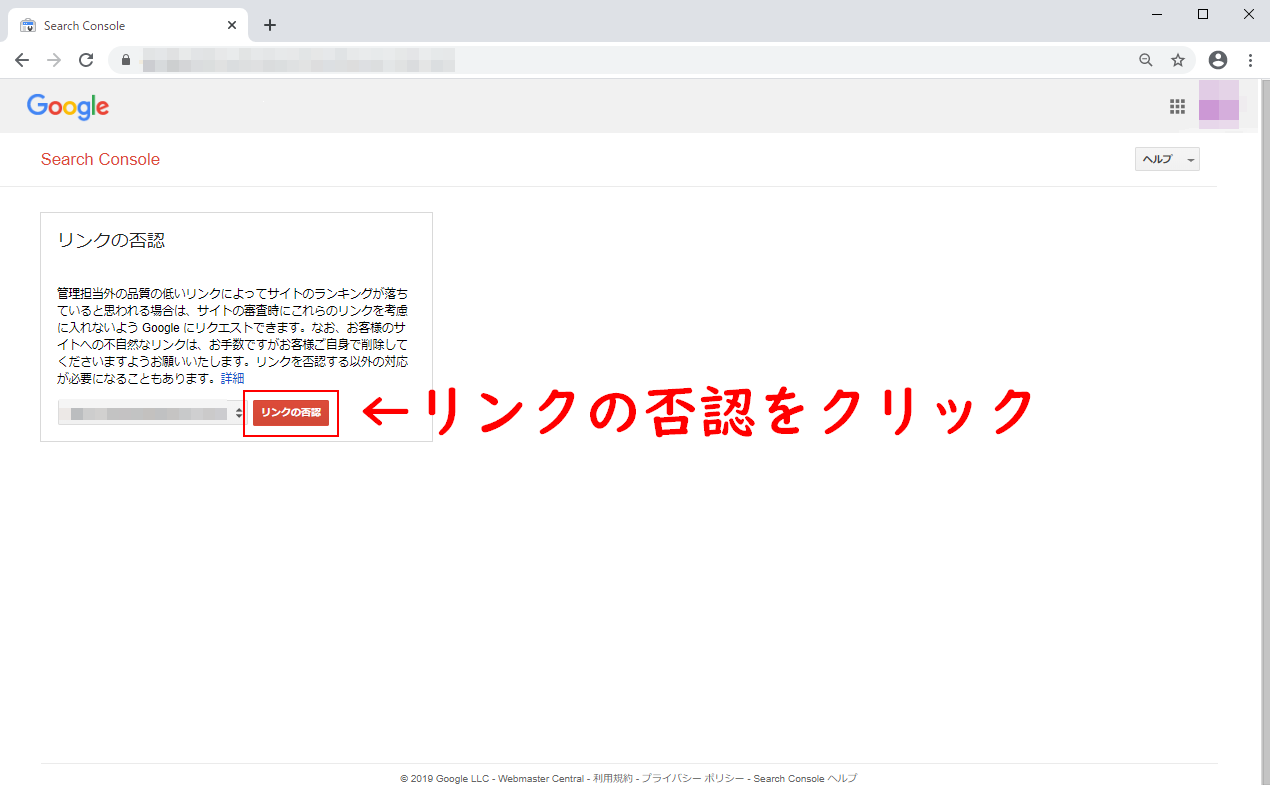Viewport: 1270px width, 785px height.
Task: Click the Google account avatar
Action: point(1219,105)
